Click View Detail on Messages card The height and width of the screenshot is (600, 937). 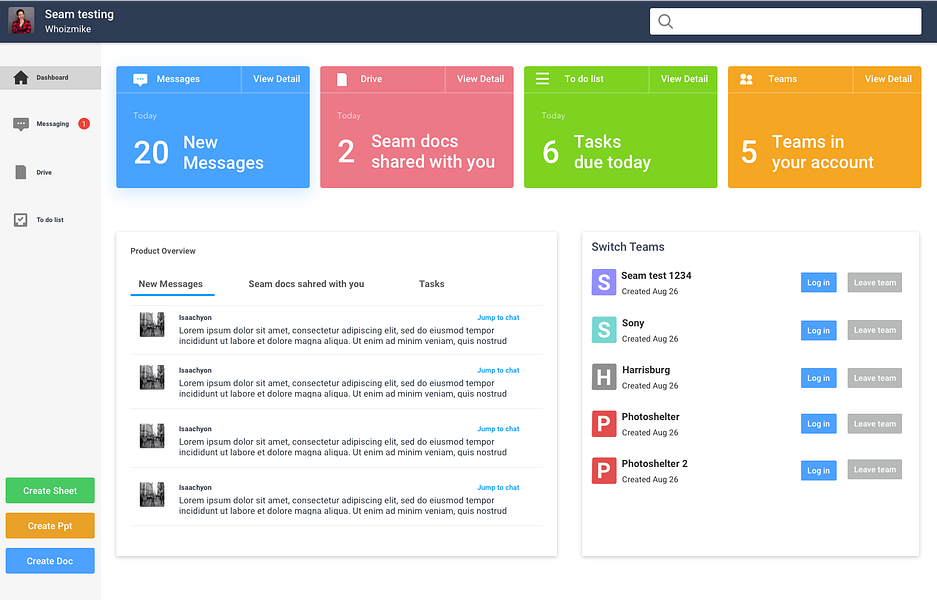pyautogui.click(x=276, y=79)
